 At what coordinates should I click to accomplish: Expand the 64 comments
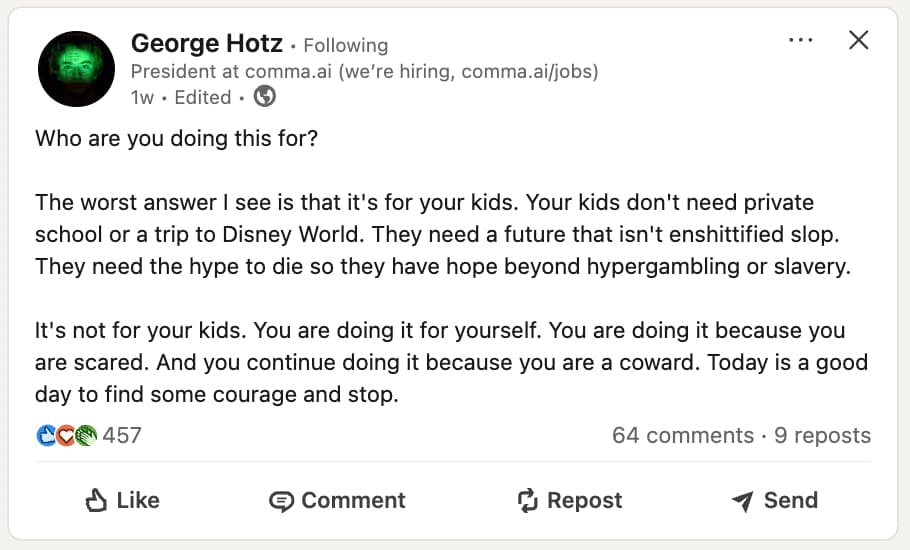tap(683, 436)
